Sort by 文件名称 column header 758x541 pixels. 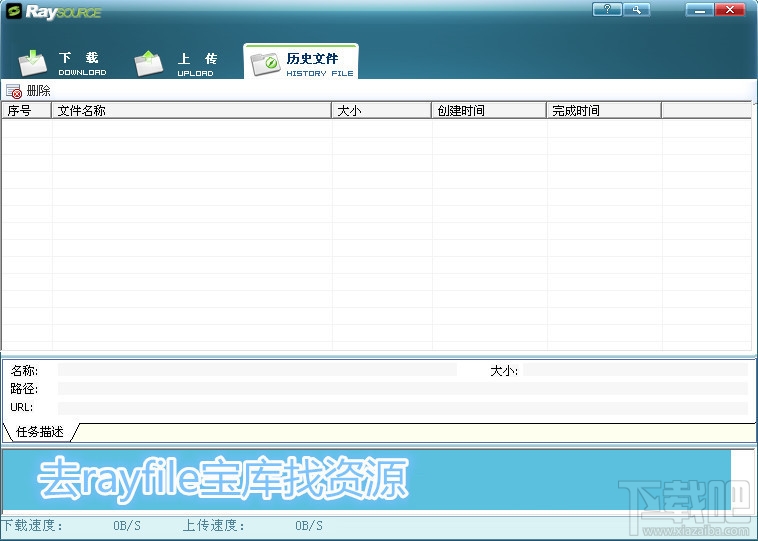pos(191,110)
